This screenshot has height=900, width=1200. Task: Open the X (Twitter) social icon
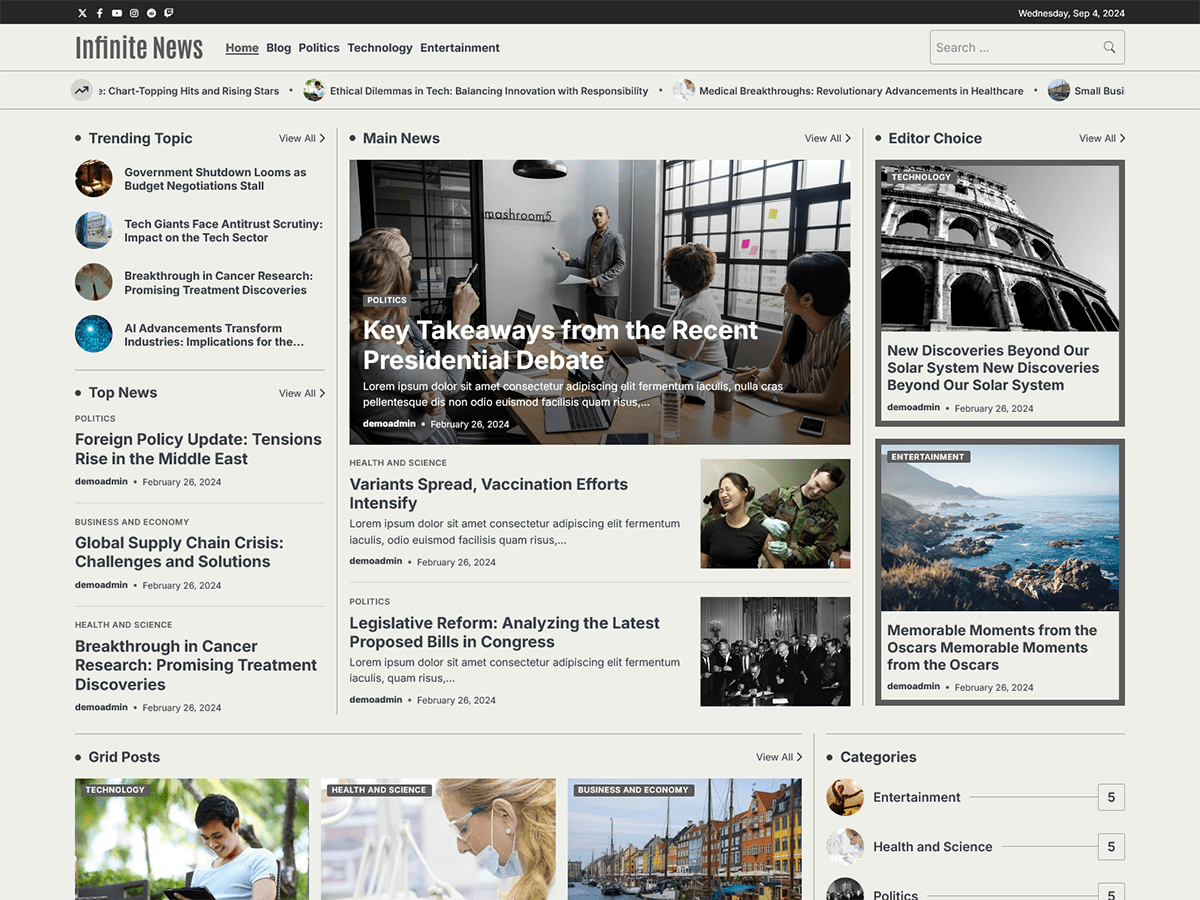point(82,12)
